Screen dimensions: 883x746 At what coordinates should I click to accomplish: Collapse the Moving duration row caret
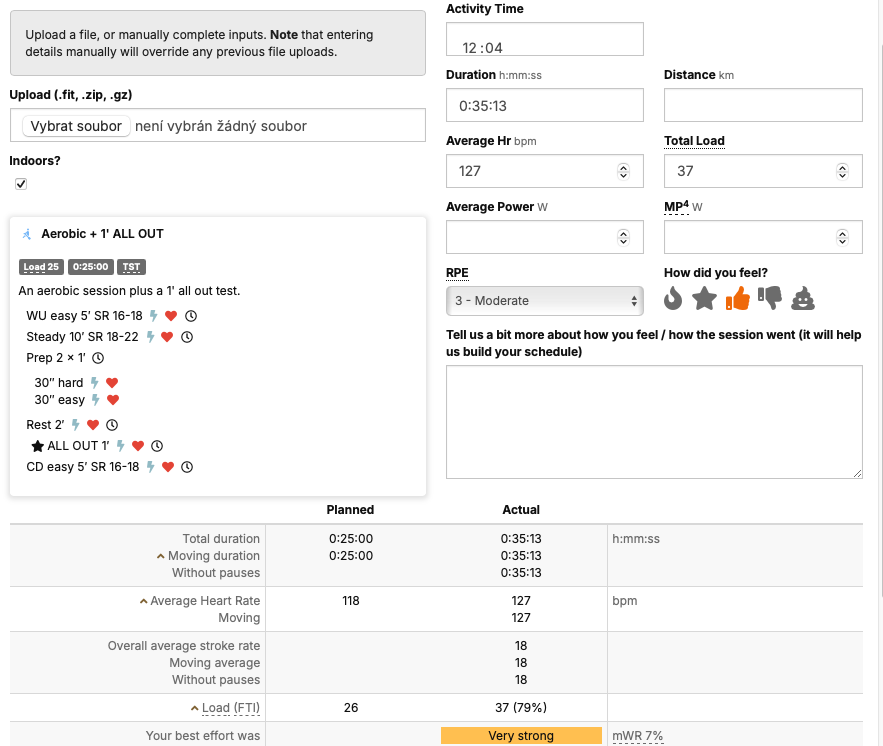click(x=160, y=556)
